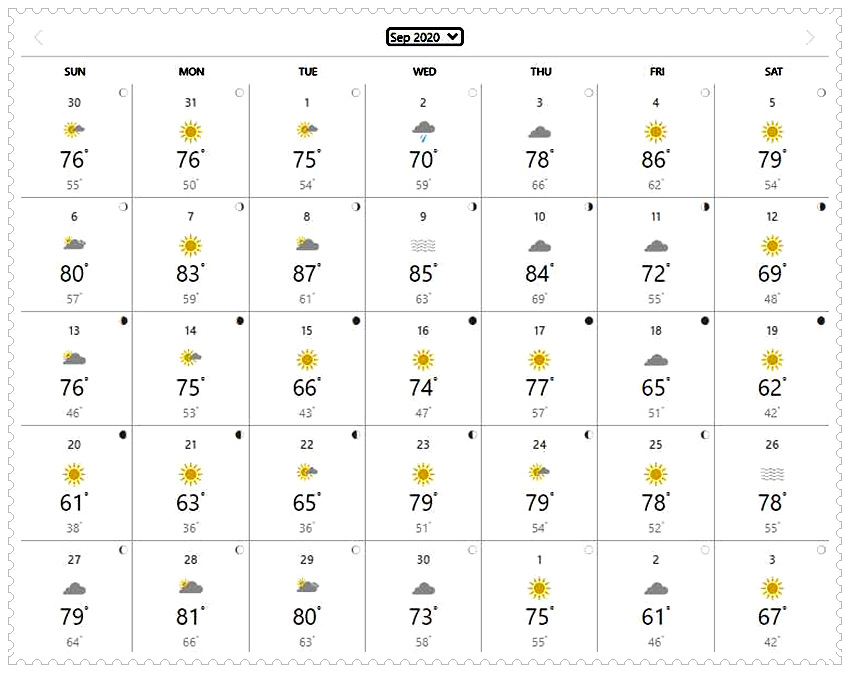Click the partly sunny icon on September 22
The image size is (850, 673).
coord(307,472)
